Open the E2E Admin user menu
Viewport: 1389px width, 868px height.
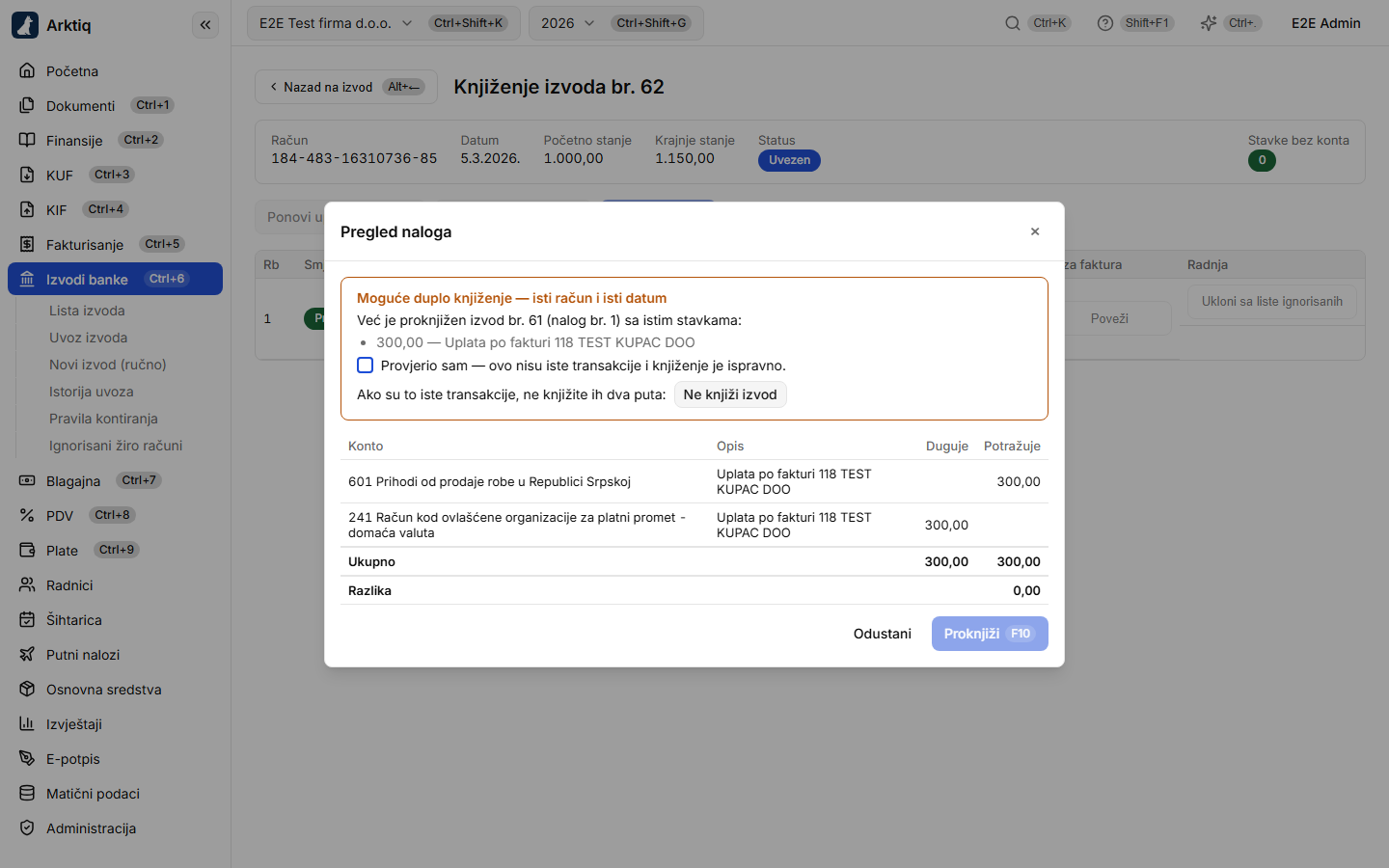1326,23
